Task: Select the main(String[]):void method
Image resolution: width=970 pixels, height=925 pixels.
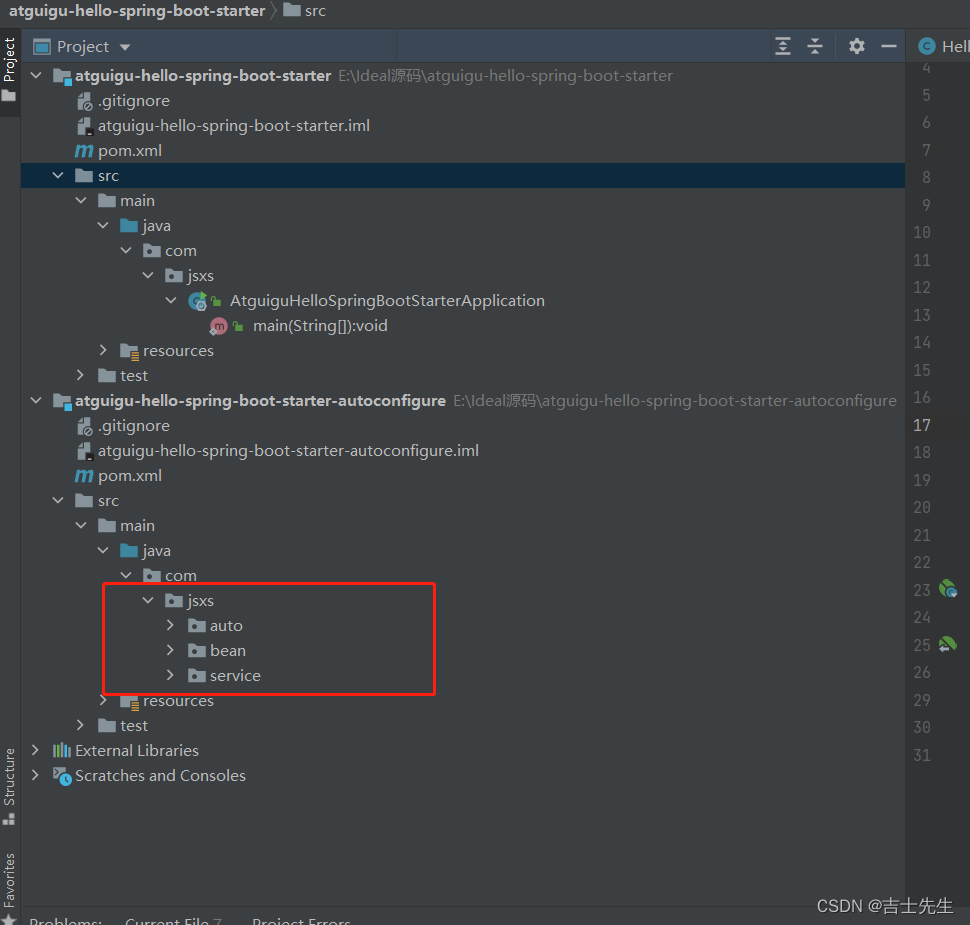Action: pos(320,325)
